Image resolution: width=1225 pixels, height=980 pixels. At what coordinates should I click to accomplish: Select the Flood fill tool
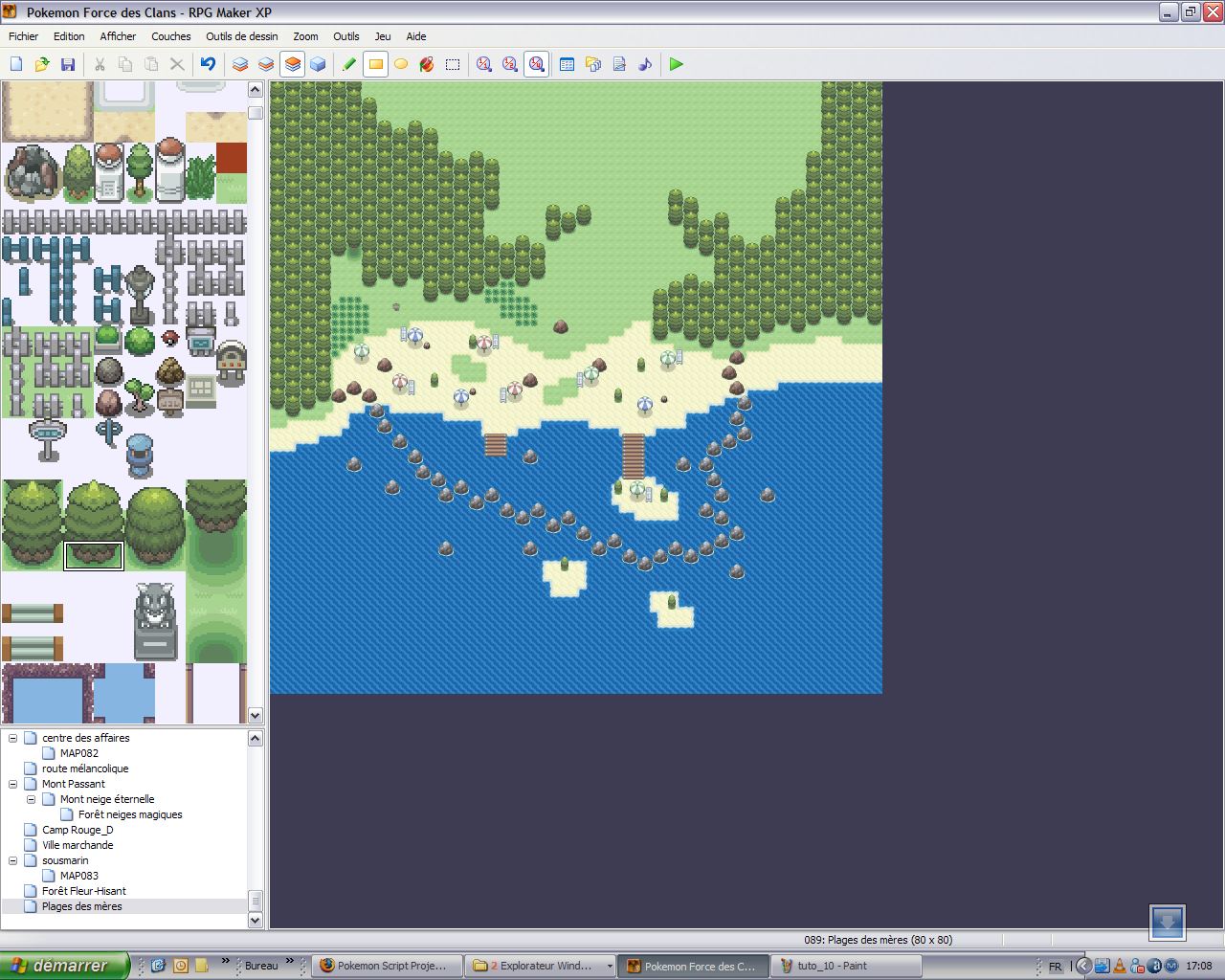pos(427,64)
